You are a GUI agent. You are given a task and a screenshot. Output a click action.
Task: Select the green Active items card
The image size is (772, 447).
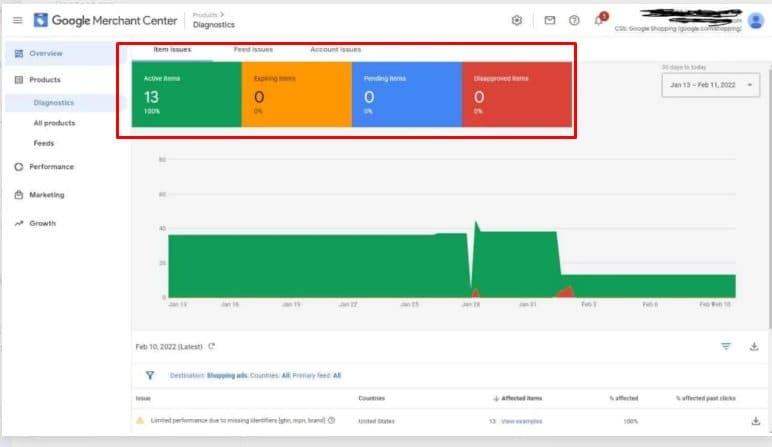(x=186, y=95)
